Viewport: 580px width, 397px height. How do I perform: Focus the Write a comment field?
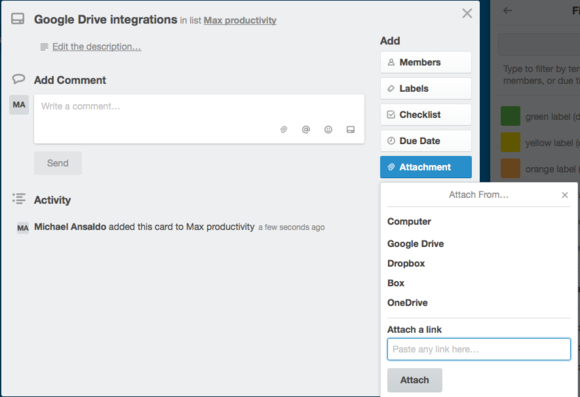[x=199, y=119]
